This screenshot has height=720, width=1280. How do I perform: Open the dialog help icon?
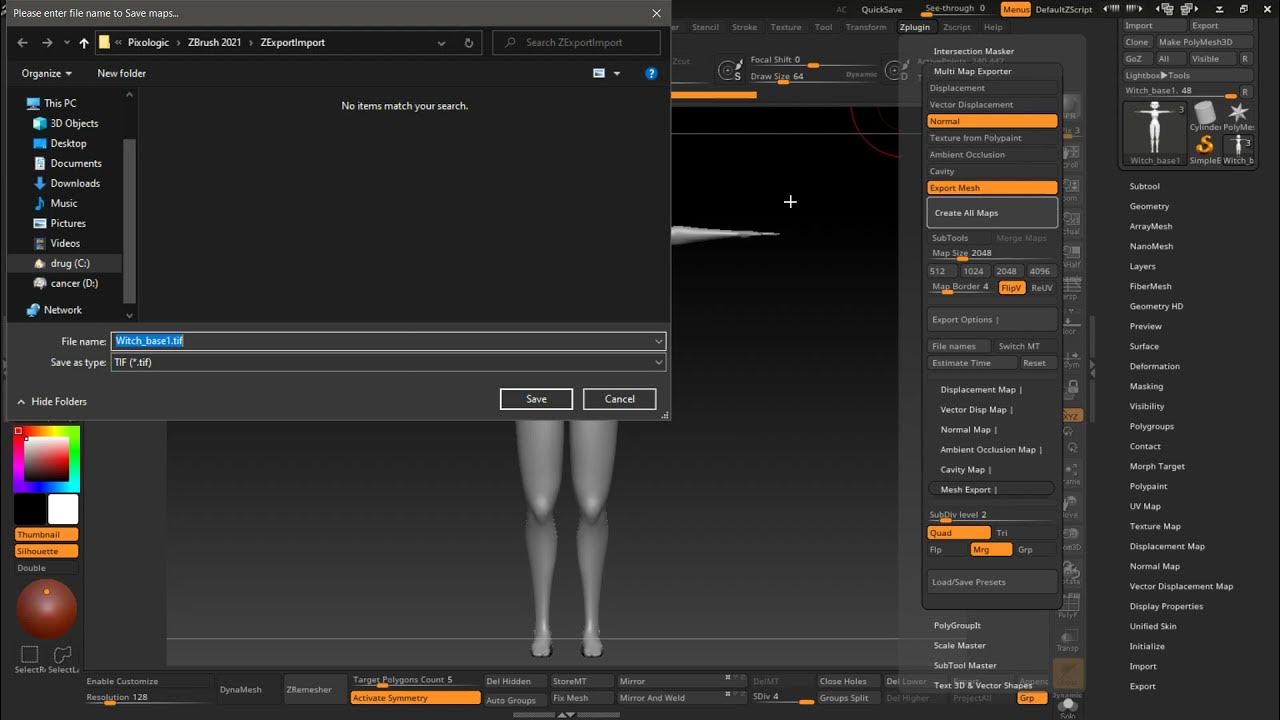click(x=651, y=73)
